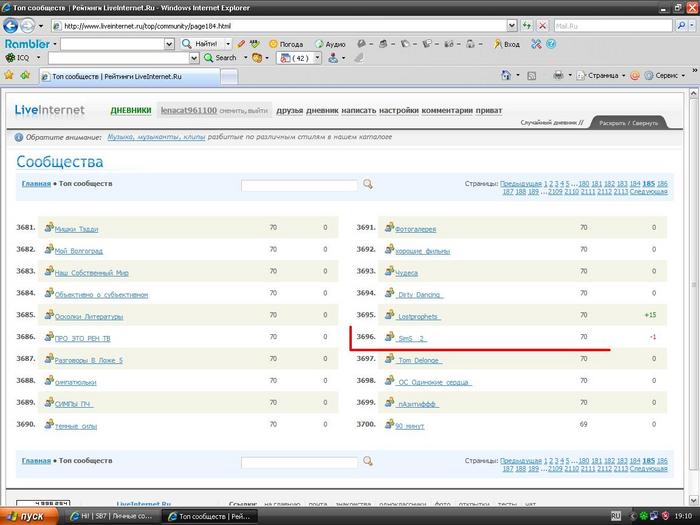Click the Add to Favorites star-plus icon
The height and width of the screenshot is (525, 700).
tap(25, 75)
